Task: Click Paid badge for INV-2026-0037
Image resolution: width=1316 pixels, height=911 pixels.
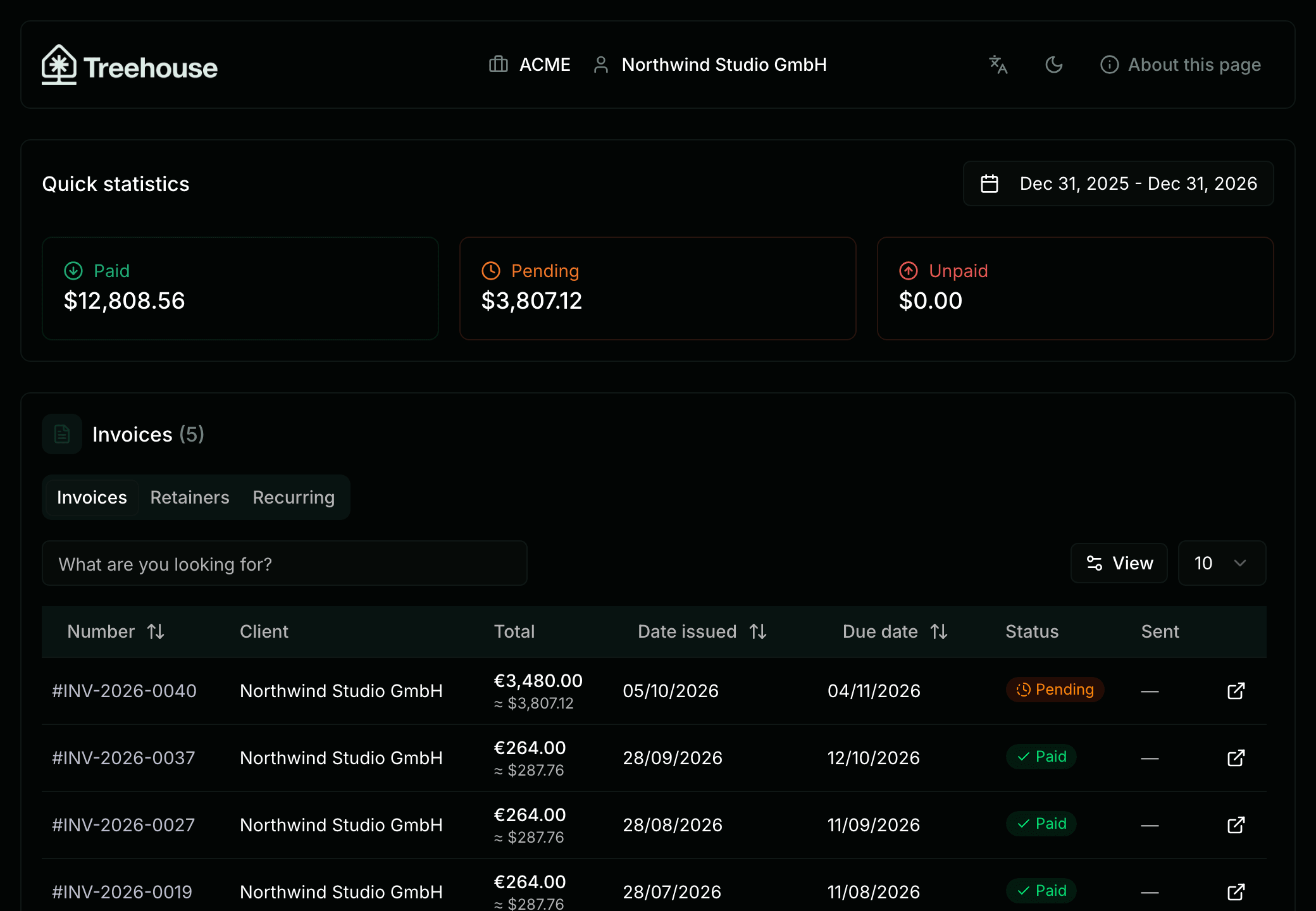Action: coord(1041,757)
